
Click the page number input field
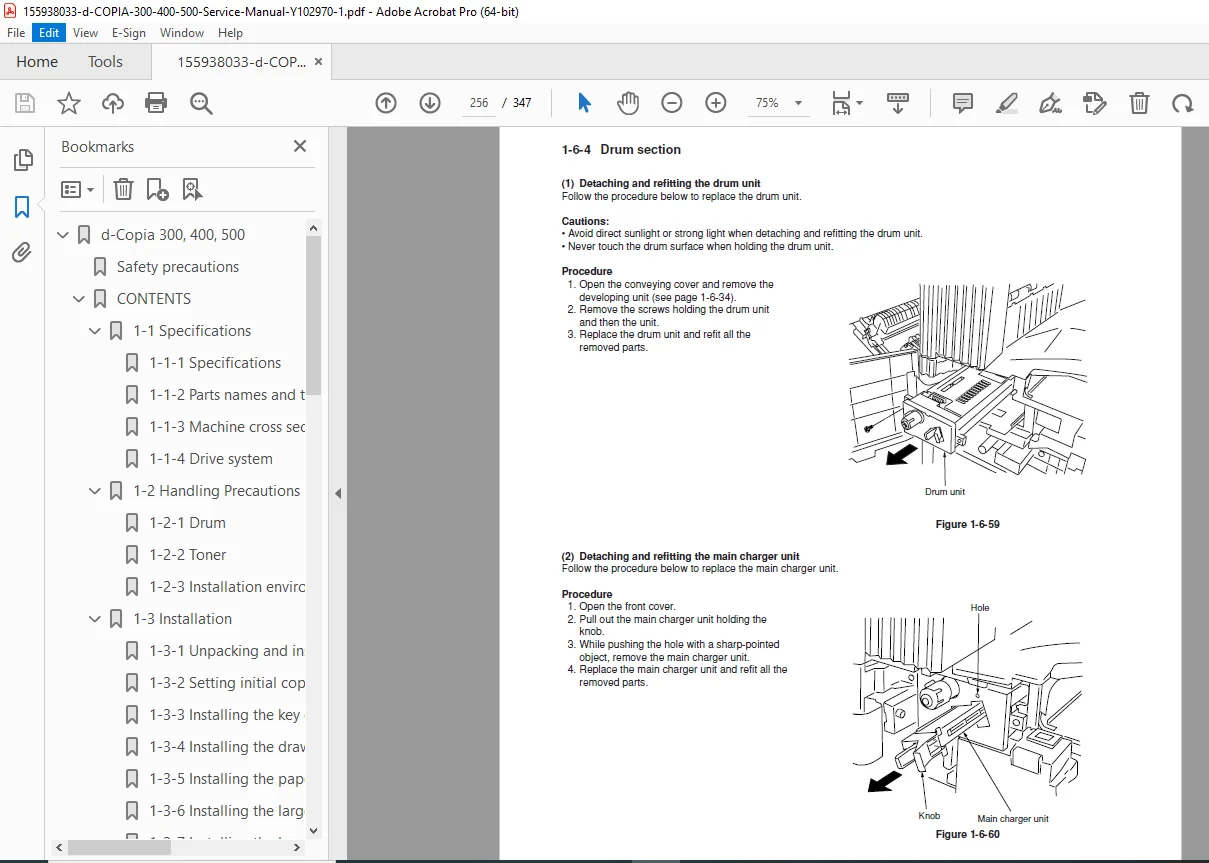(478, 103)
